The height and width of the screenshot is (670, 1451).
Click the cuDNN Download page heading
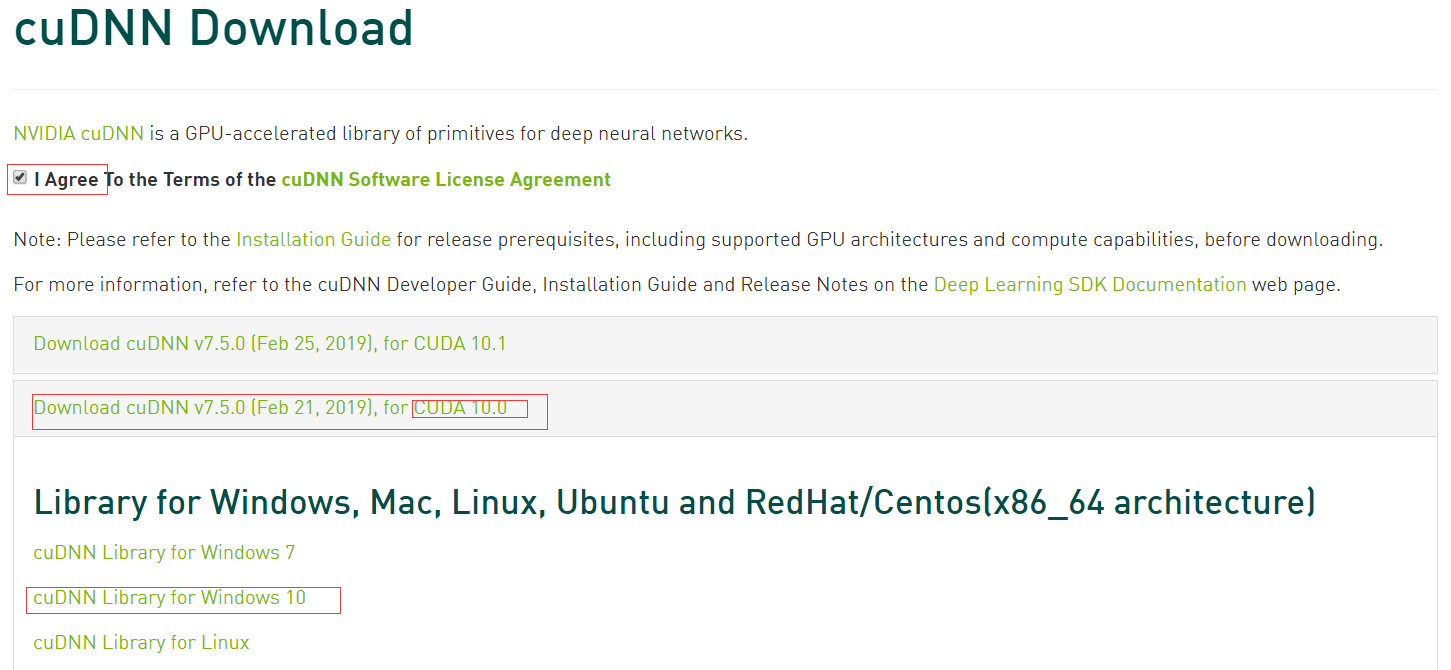point(213,28)
